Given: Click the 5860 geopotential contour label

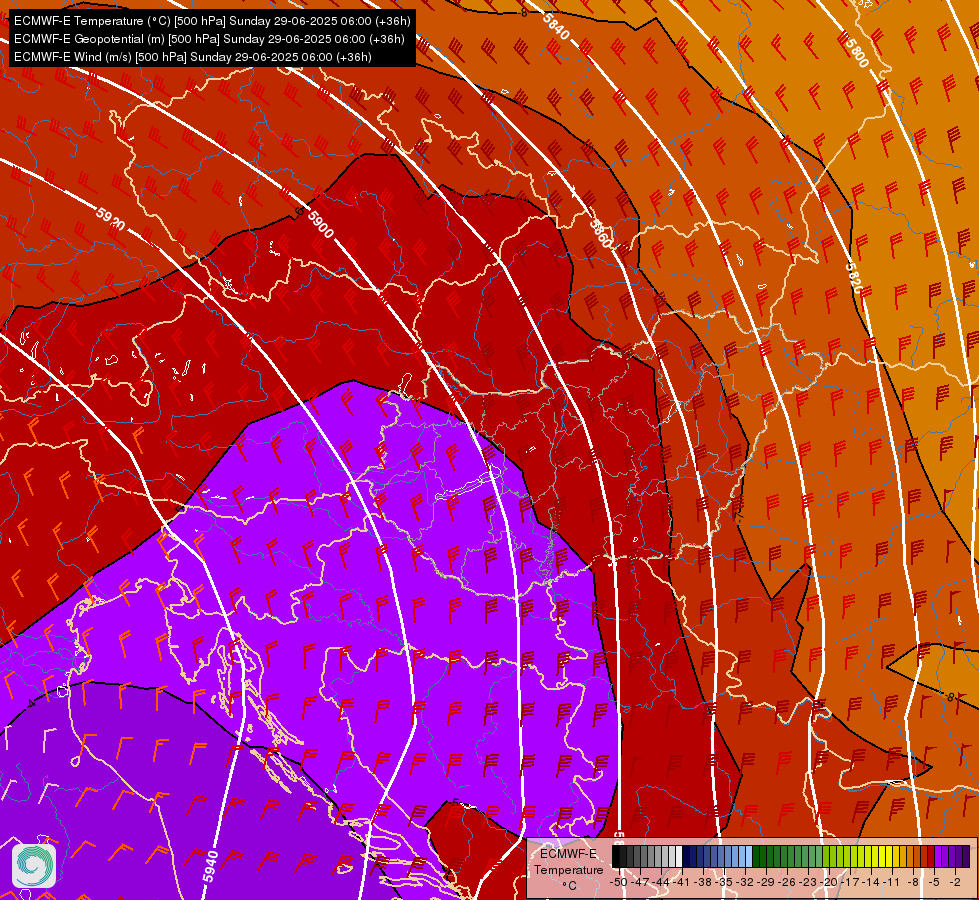Looking at the screenshot, I should click(600, 234).
